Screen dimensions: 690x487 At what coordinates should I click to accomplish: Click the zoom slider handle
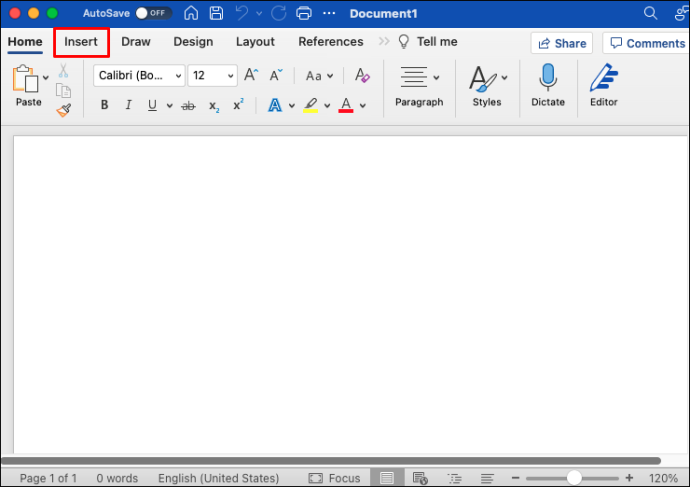(574, 478)
